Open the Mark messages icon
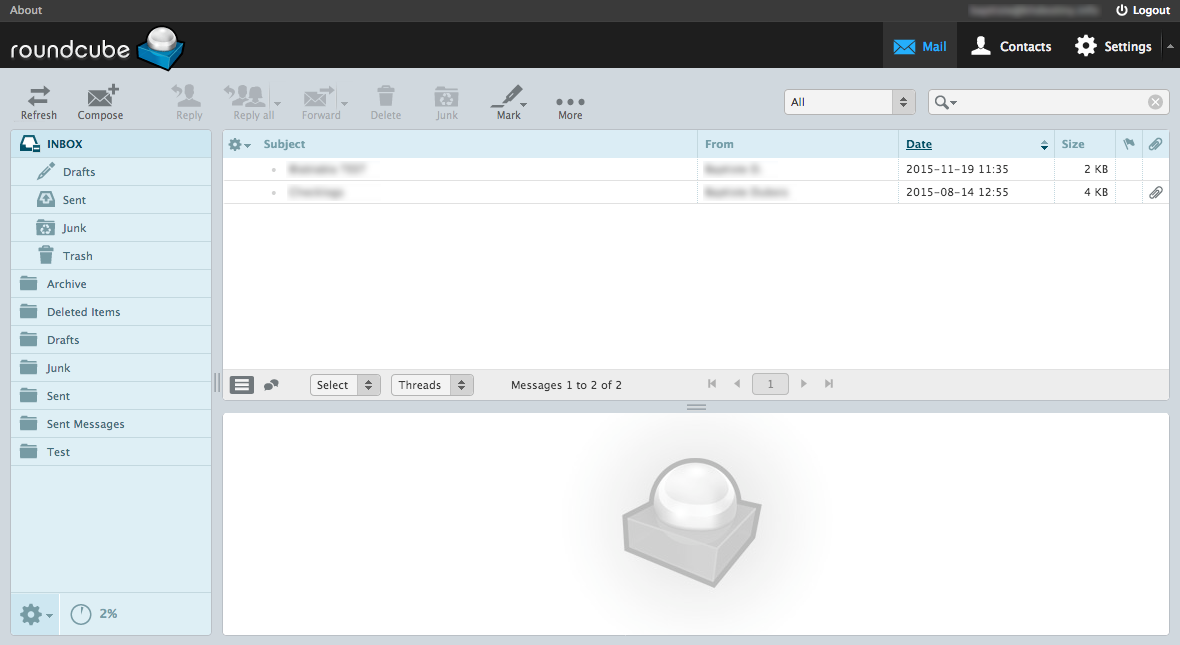The width and height of the screenshot is (1180, 645). click(507, 100)
